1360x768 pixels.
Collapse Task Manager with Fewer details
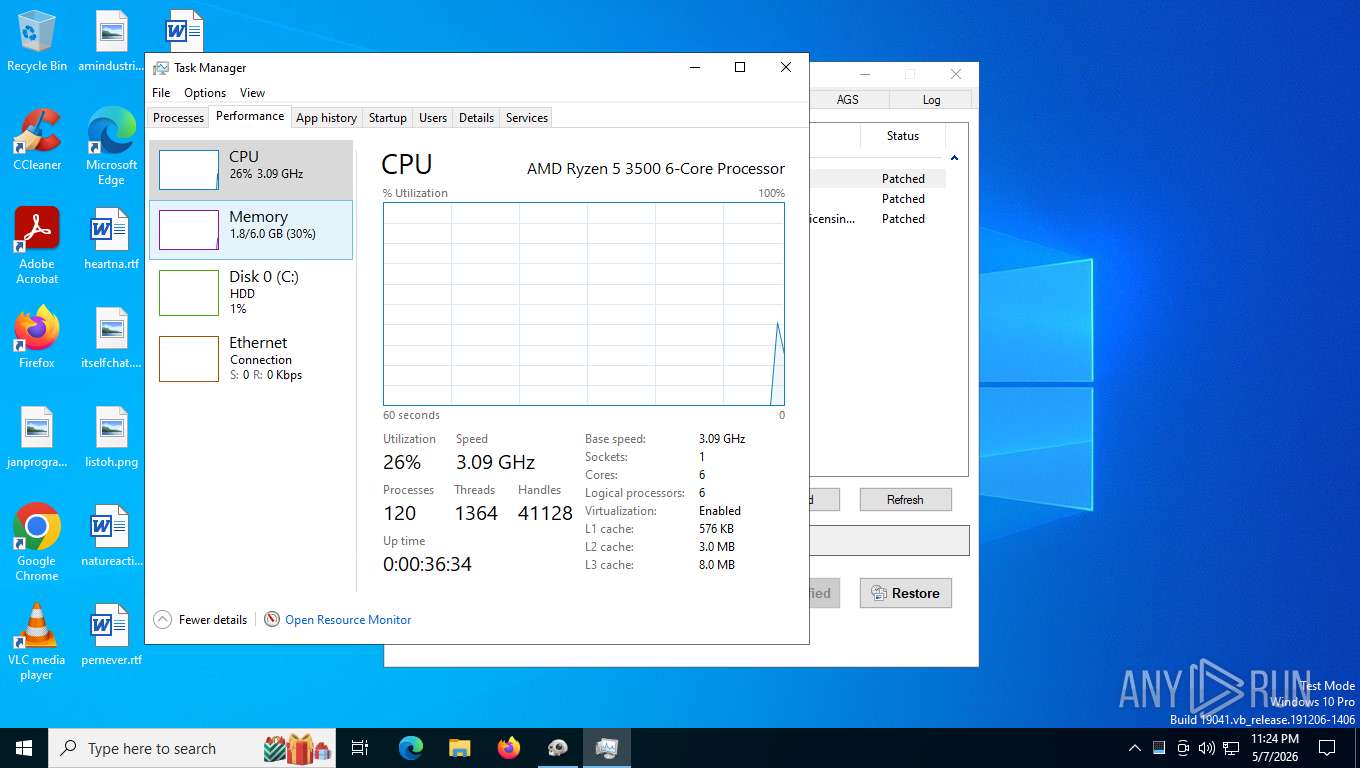point(200,620)
